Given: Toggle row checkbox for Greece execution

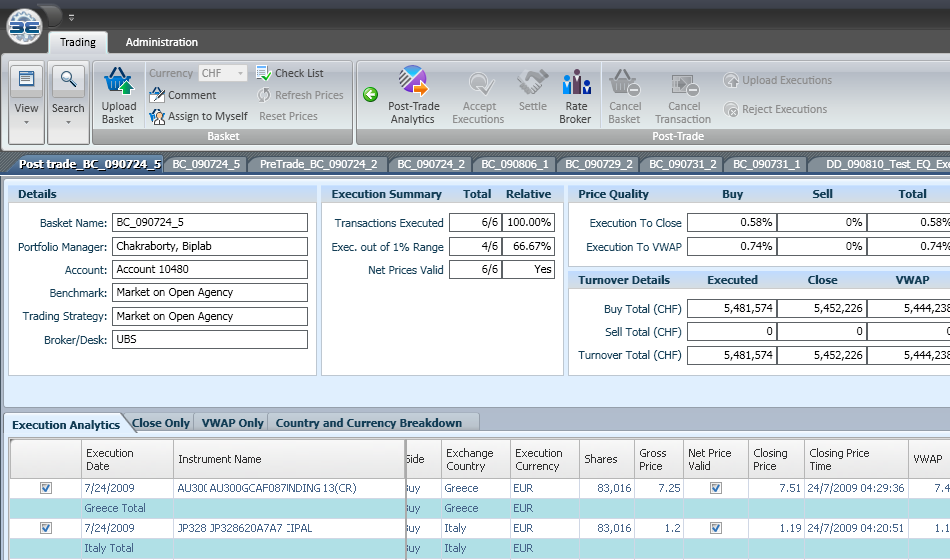Looking at the screenshot, I should [45, 488].
